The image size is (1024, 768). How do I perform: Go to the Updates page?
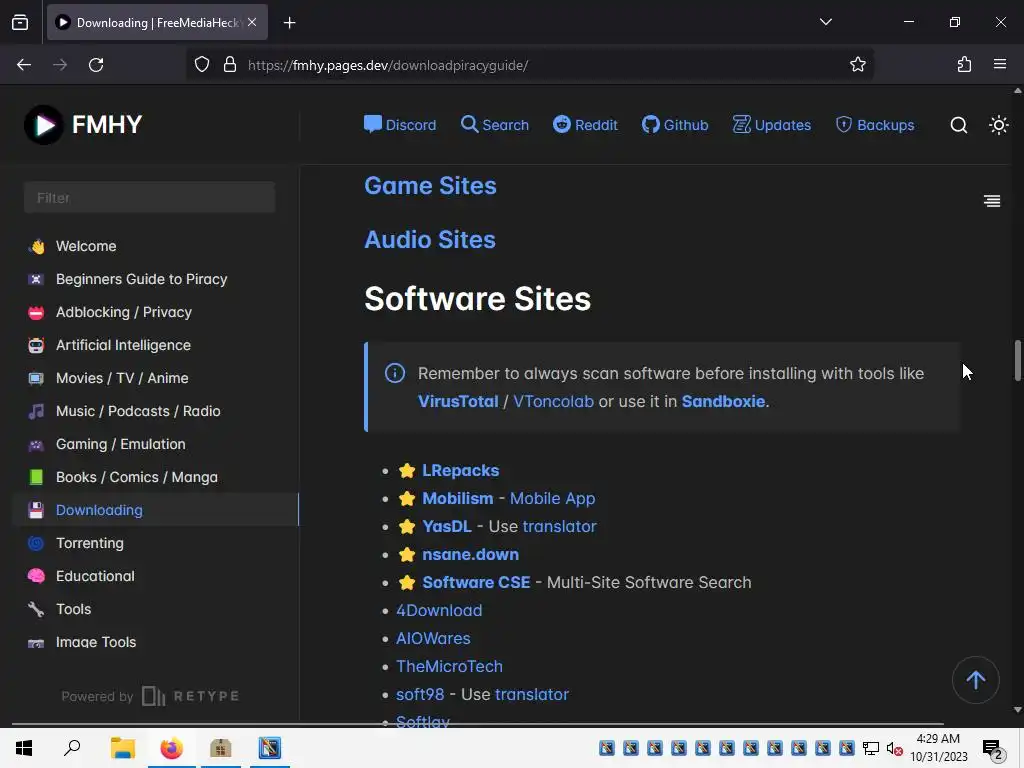771,125
